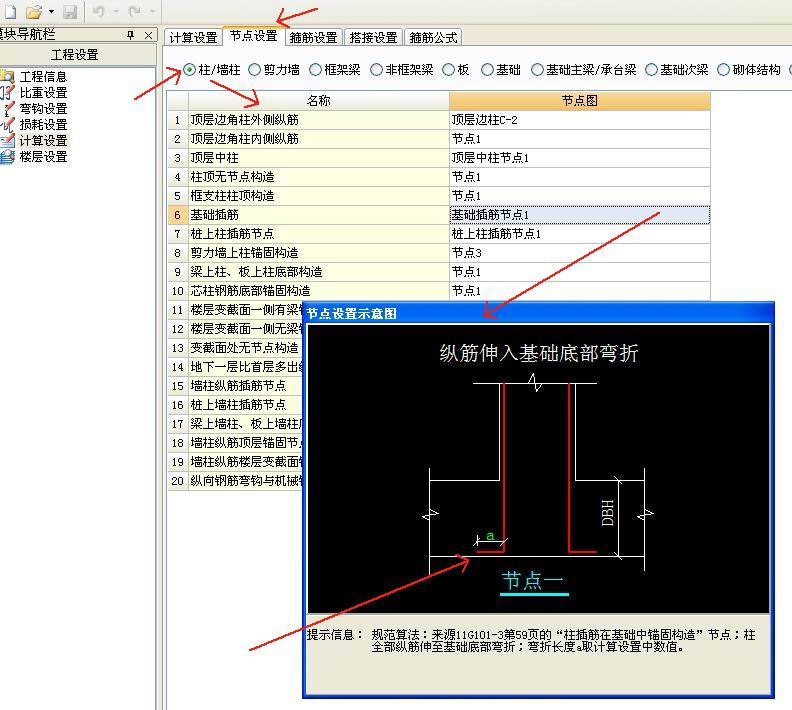Screen dimensions: 792x710
Task: Click row number 20 header
Action: (177, 481)
